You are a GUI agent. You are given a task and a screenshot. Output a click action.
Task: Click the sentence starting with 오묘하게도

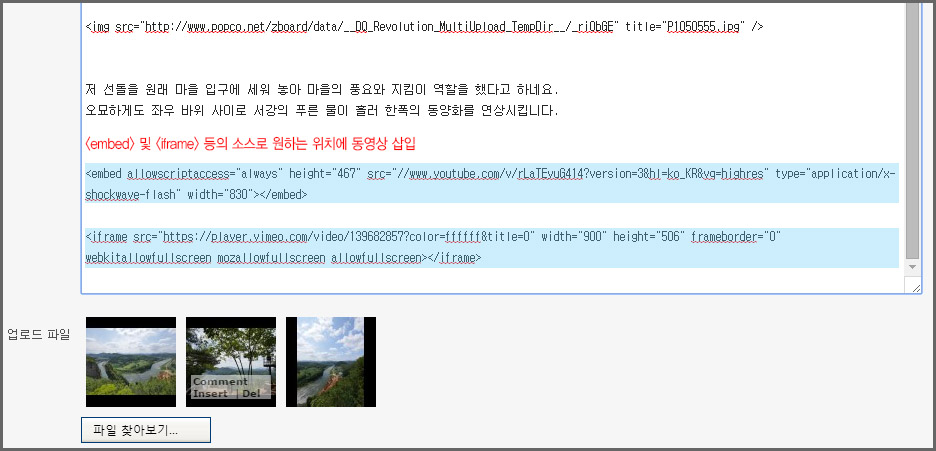pos(320,110)
